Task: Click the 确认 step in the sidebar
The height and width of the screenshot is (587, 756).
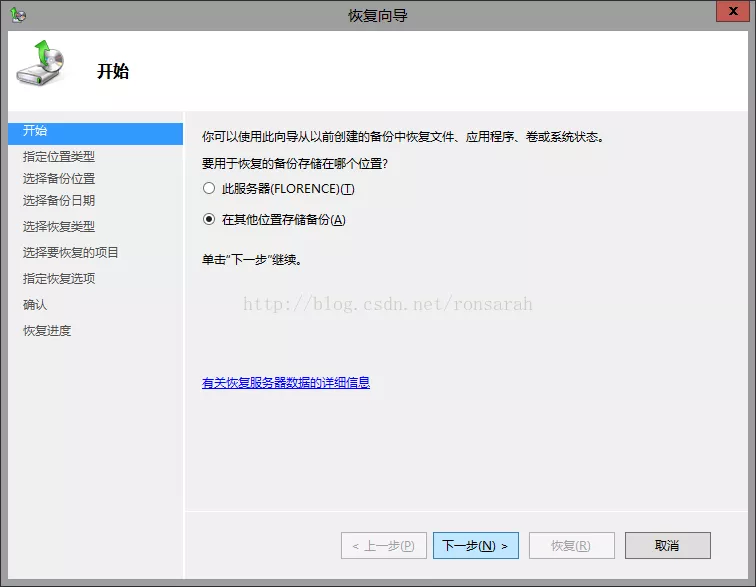Action: [x=35, y=305]
